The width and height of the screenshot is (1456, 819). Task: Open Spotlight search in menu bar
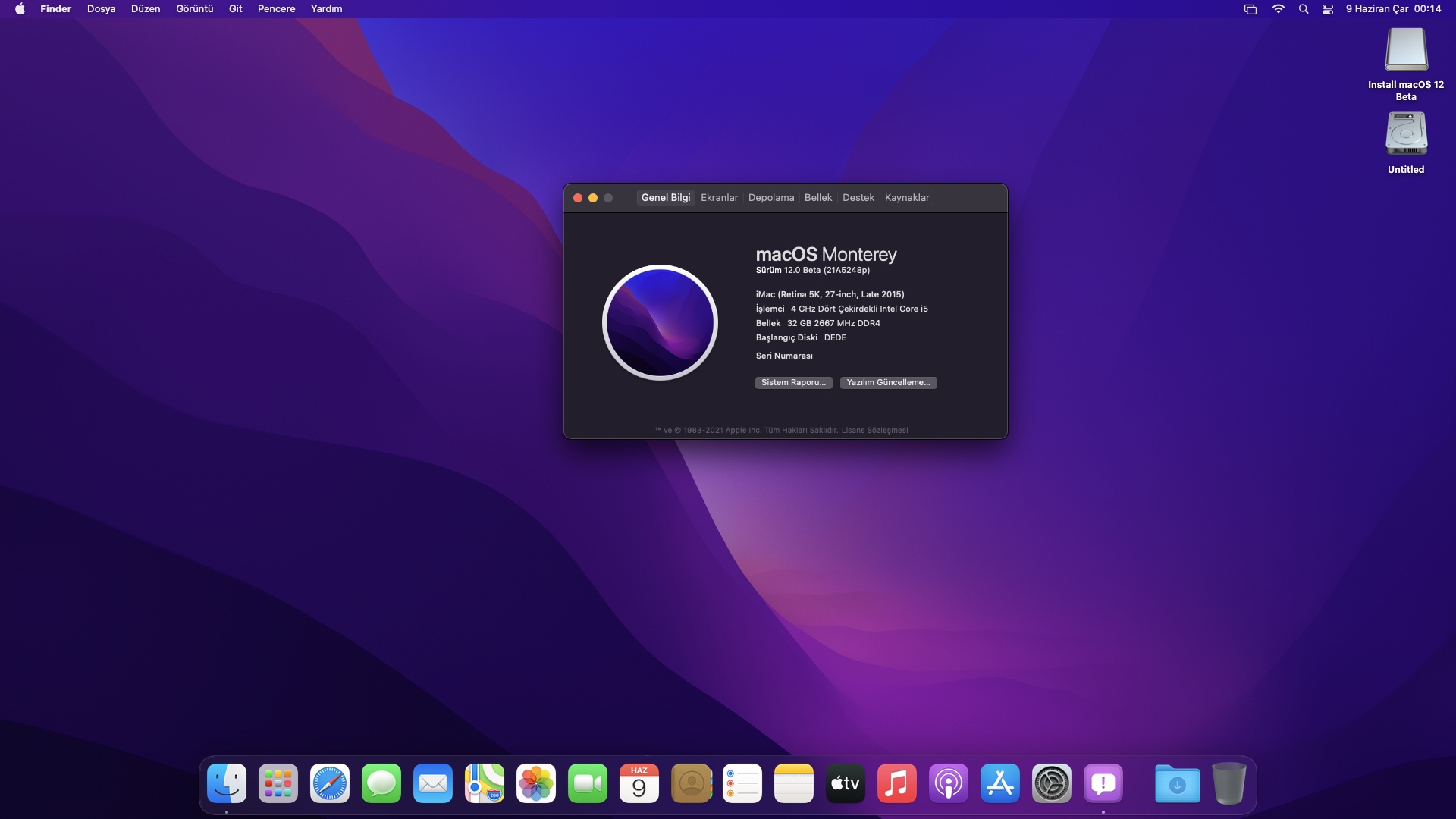[1304, 9]
